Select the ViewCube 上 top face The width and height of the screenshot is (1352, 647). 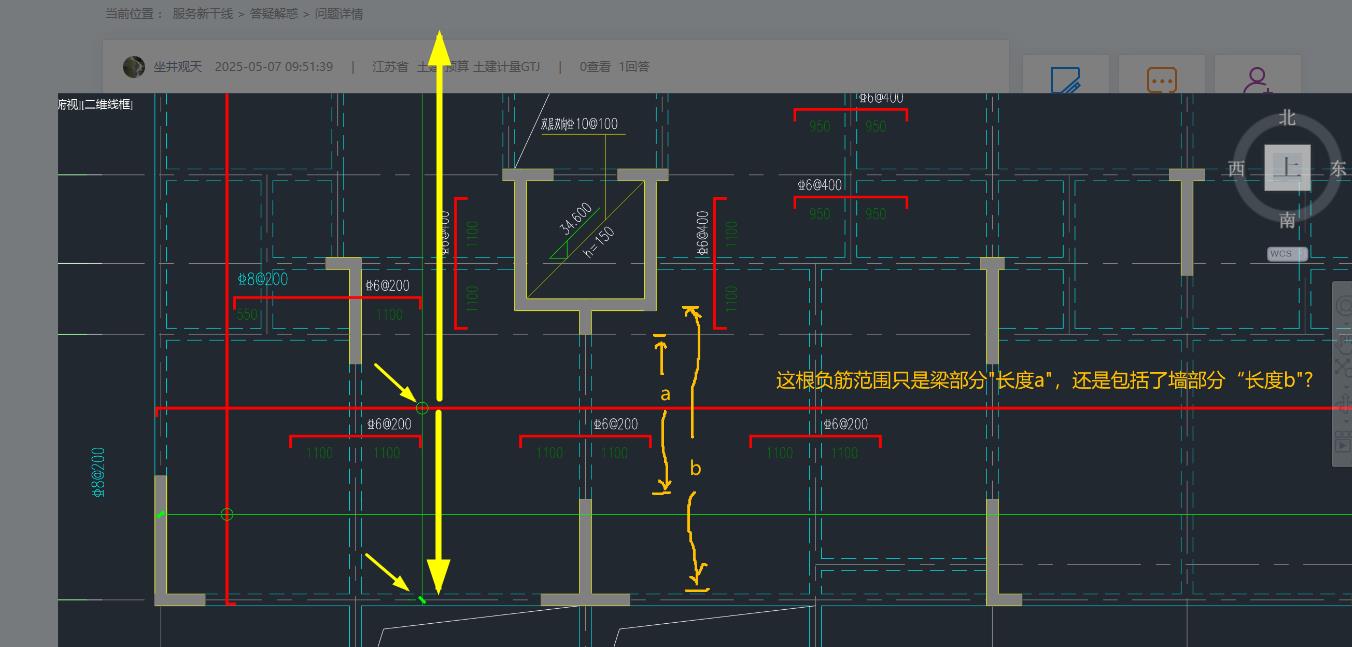1287,168
